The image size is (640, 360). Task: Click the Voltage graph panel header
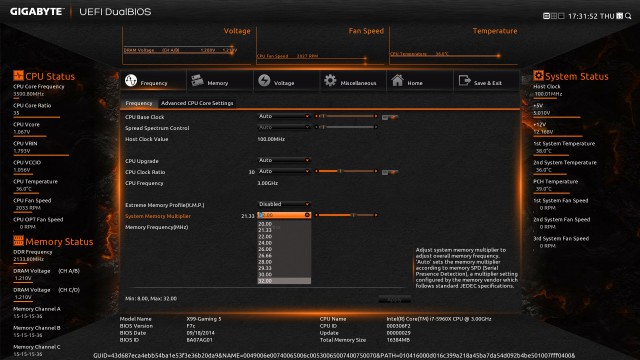tap(237, 31)
